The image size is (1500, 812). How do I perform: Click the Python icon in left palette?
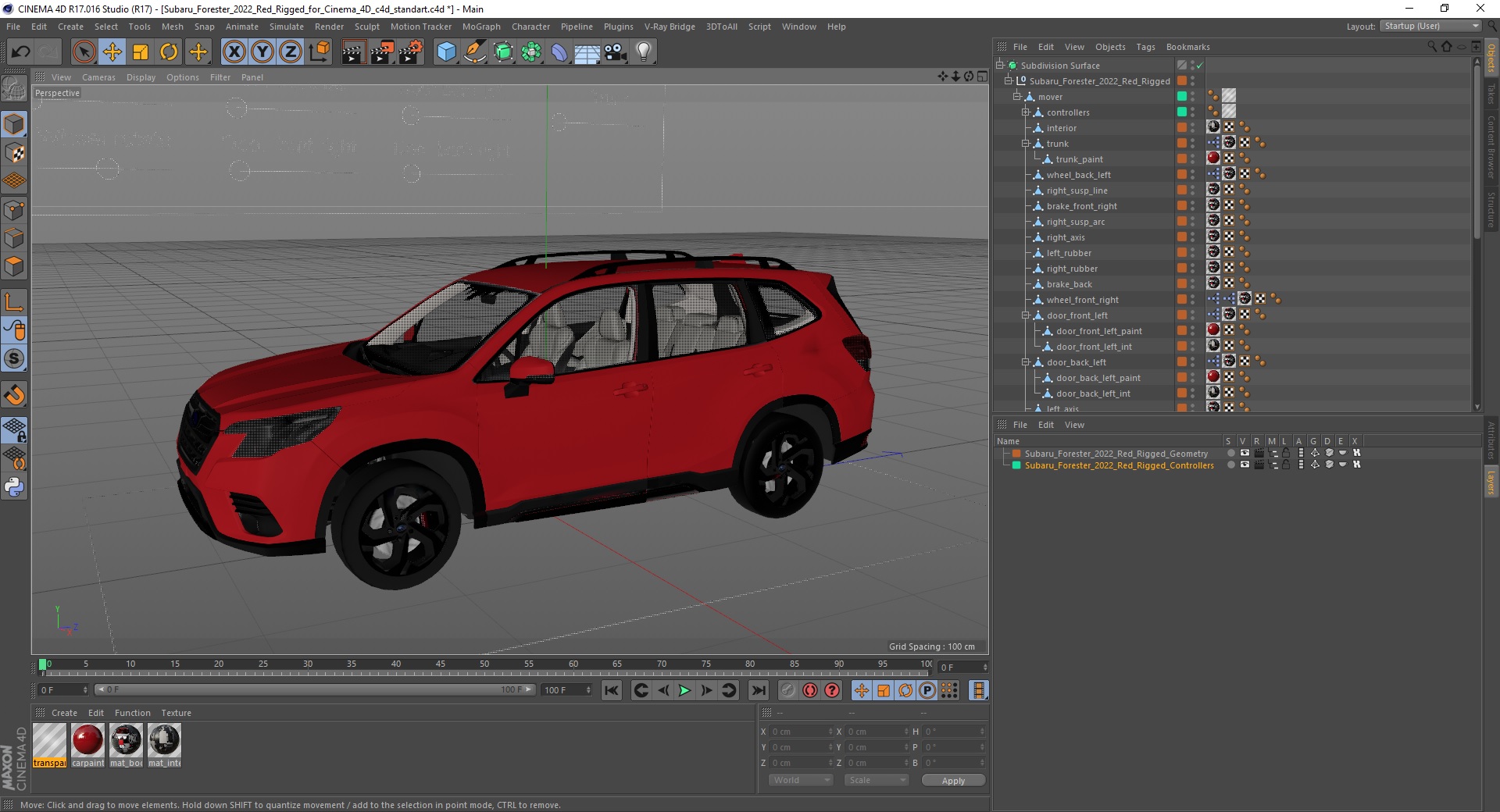pyautogui.click(x=14, y=487)
